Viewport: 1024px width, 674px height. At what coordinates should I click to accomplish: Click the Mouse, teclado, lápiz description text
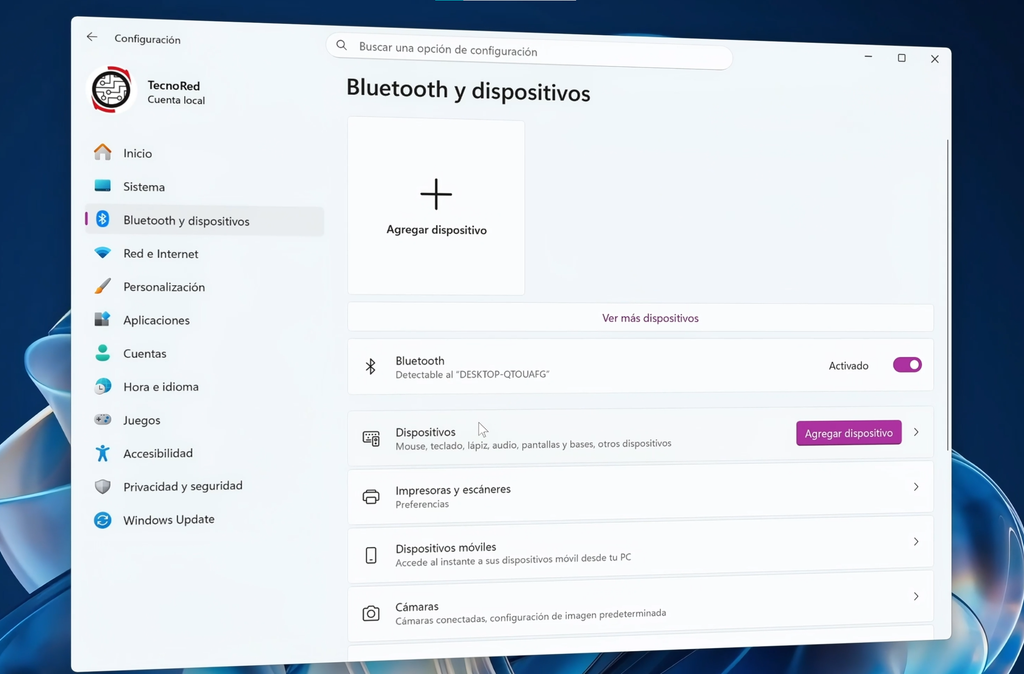[534, 444]
